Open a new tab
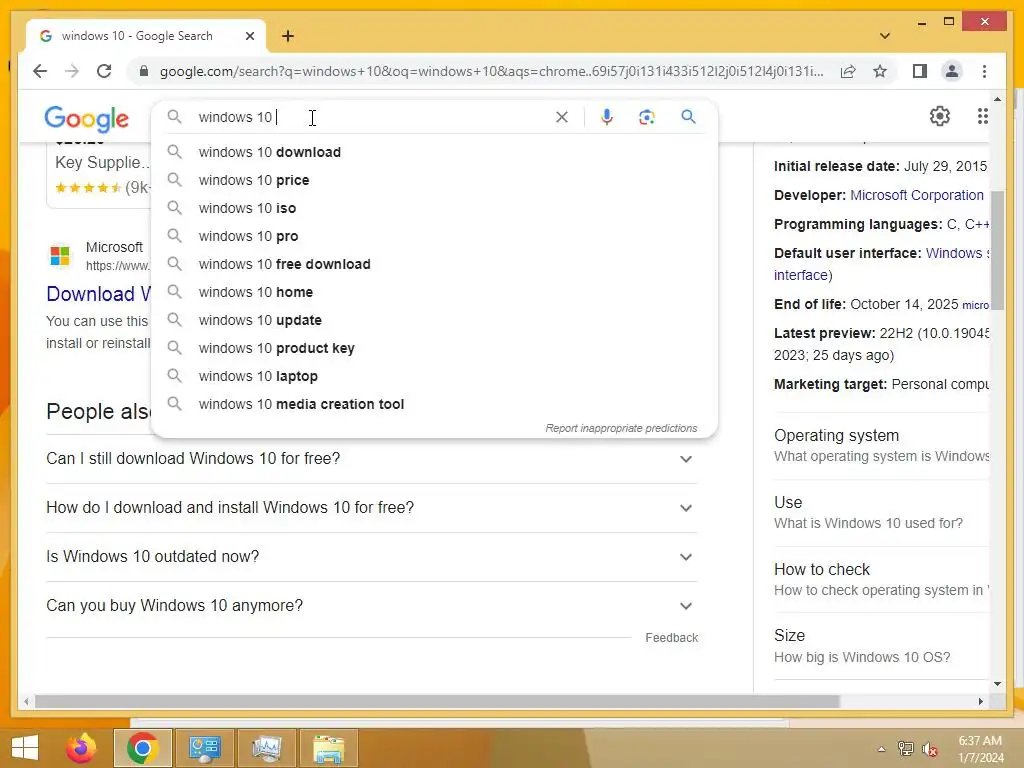Screen dimensions: 1024x768 (x=288, y=36)
